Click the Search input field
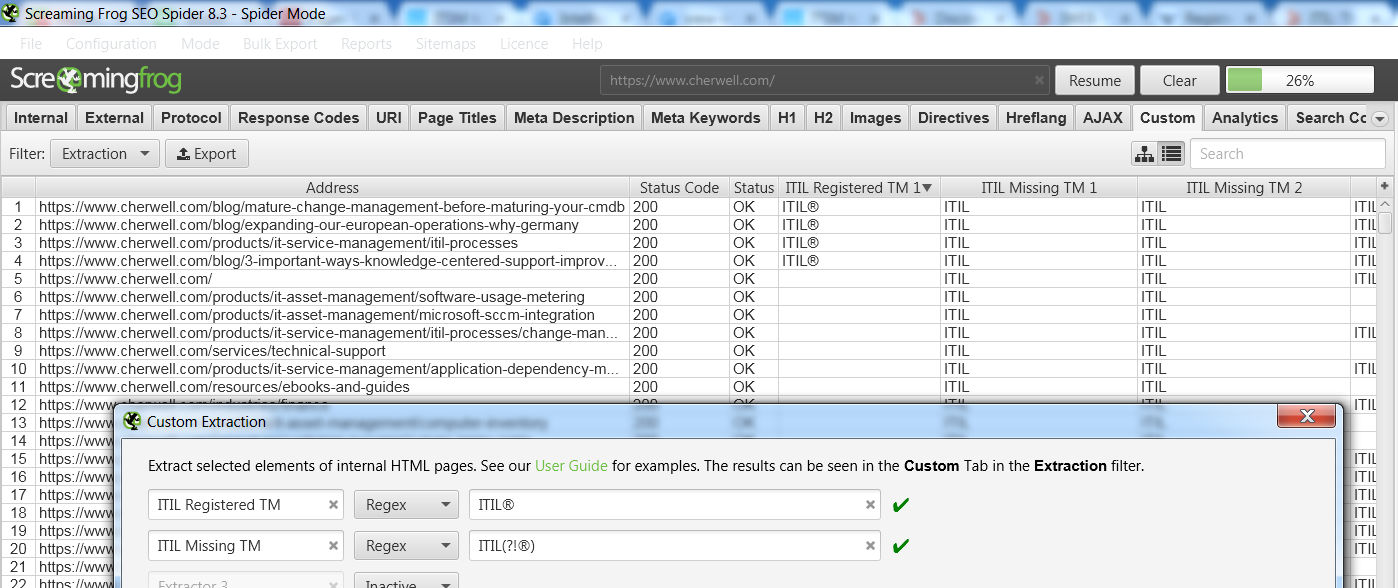The height and width of the screenshot is (588, 1398). click(x=1287, y=154)
